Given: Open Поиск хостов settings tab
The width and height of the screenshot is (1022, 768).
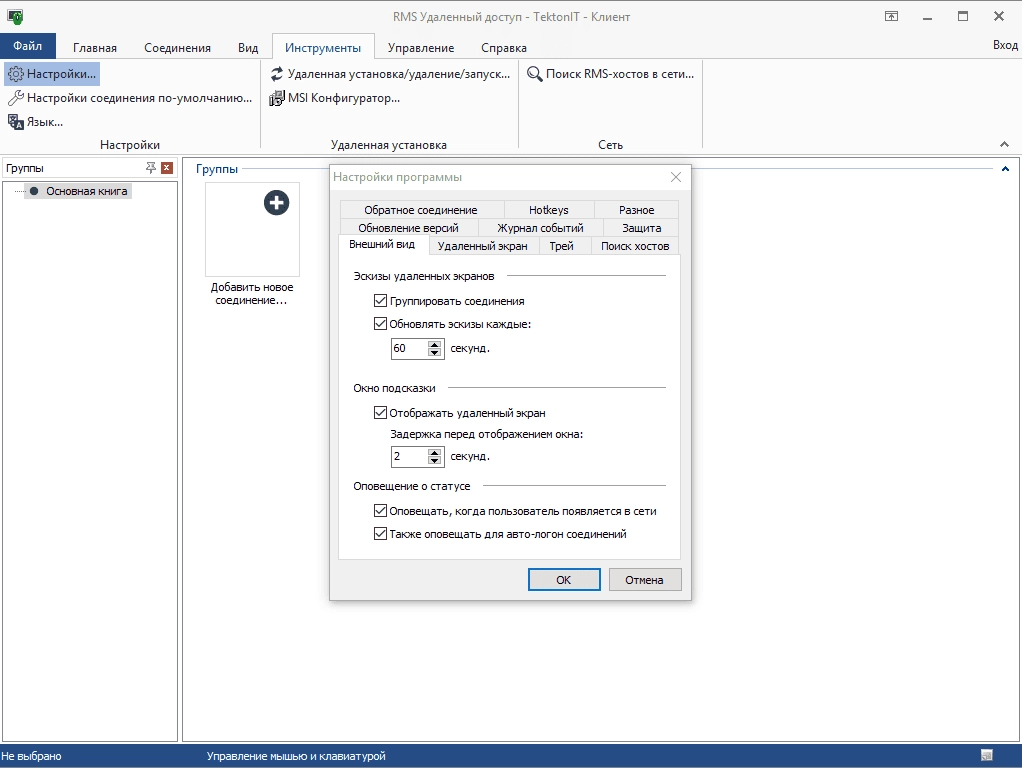Looking at the screenshot, I should point(635,246).
